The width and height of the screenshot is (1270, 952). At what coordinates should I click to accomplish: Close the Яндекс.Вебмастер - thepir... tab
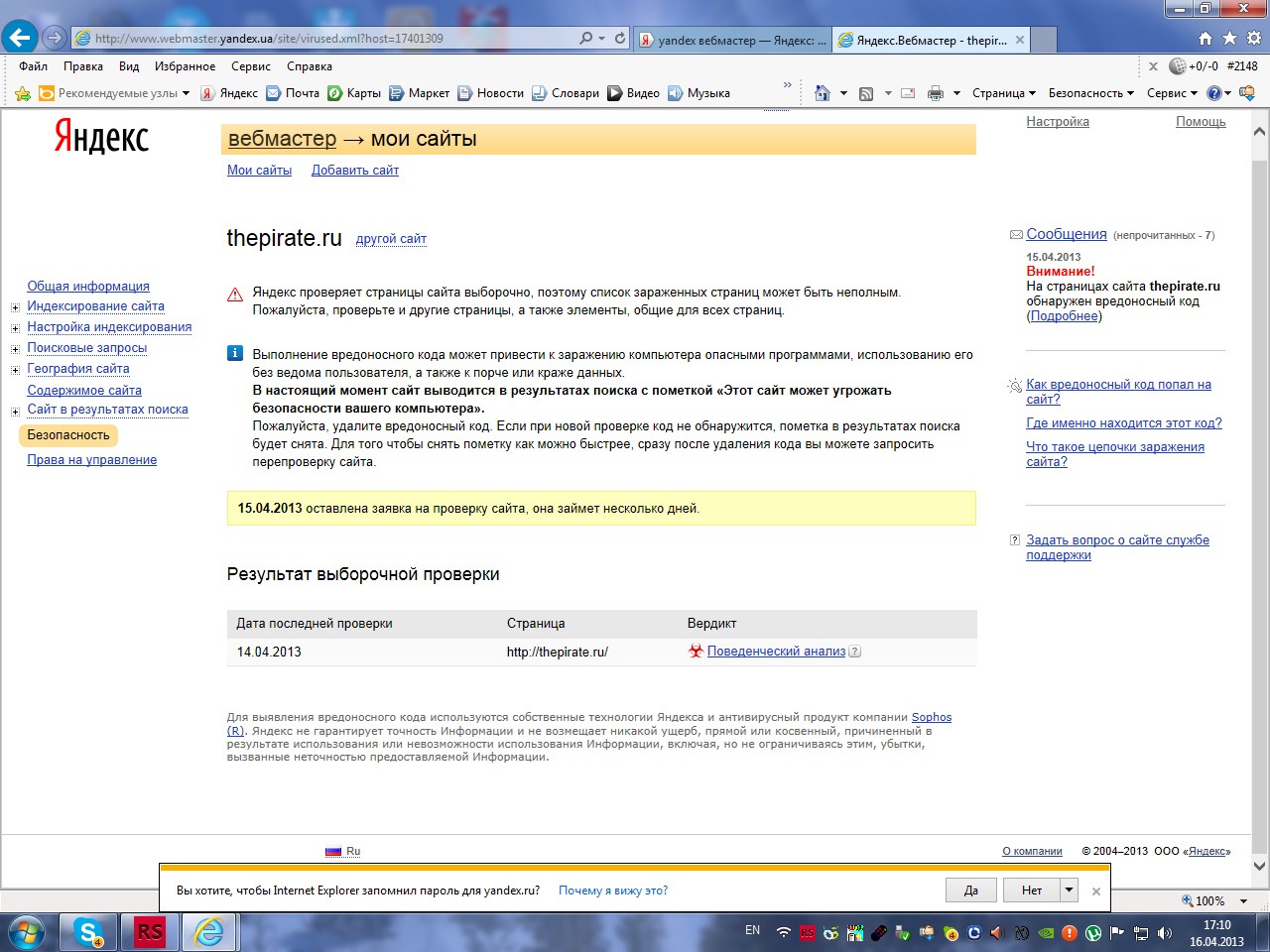[1019, 40]
